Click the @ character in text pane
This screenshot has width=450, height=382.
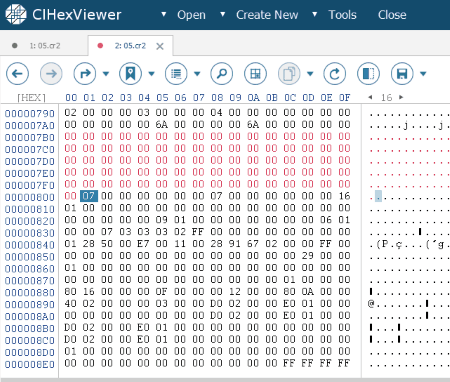371,304
